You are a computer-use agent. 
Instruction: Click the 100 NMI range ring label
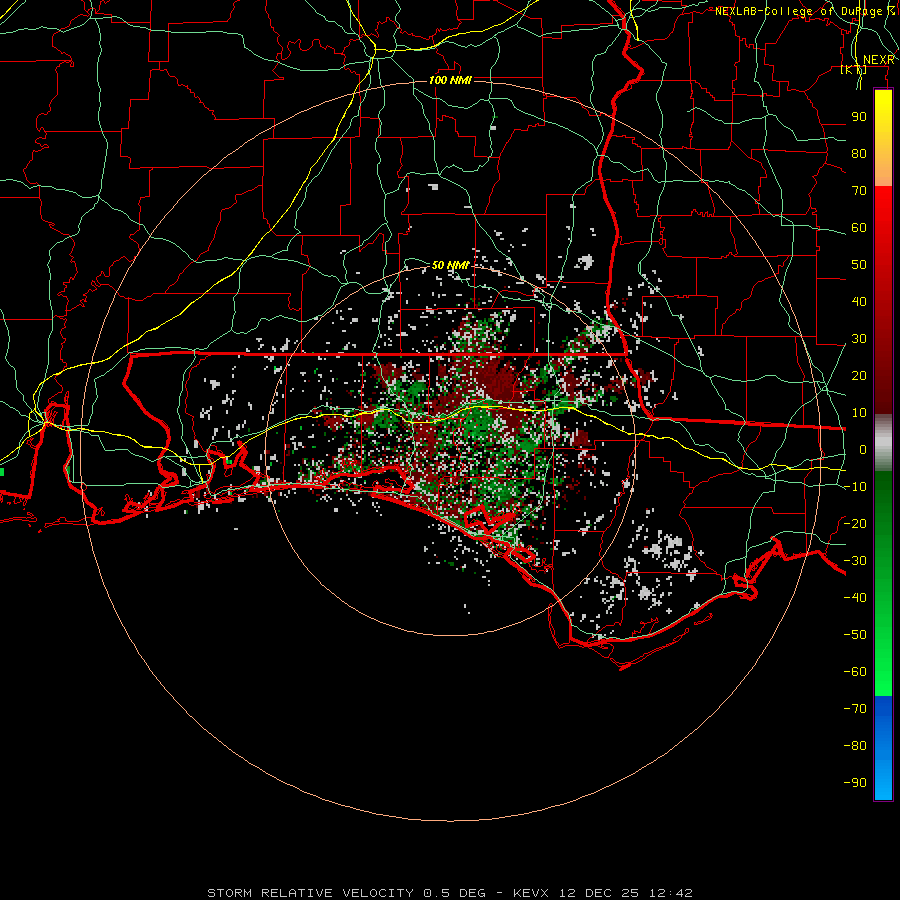point(450,80)
